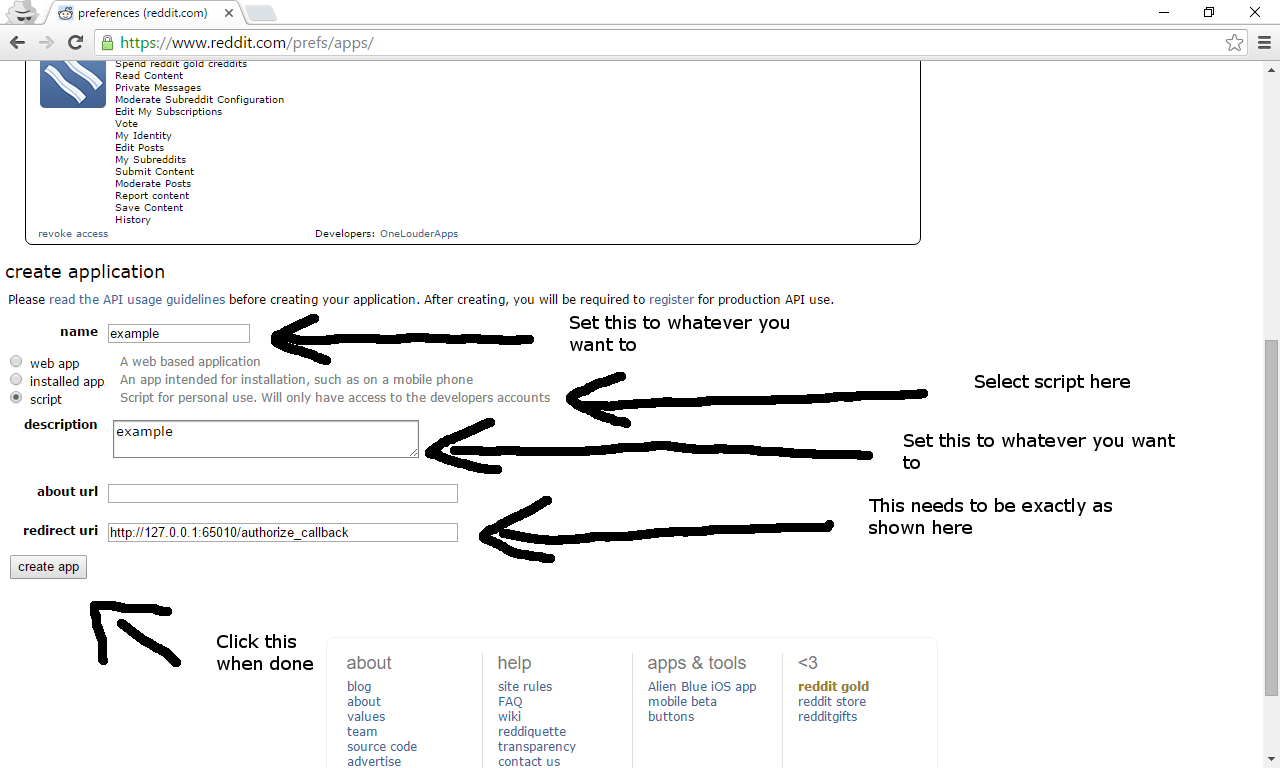
Task: Select the installed app radio button
Action: [16, 380]
